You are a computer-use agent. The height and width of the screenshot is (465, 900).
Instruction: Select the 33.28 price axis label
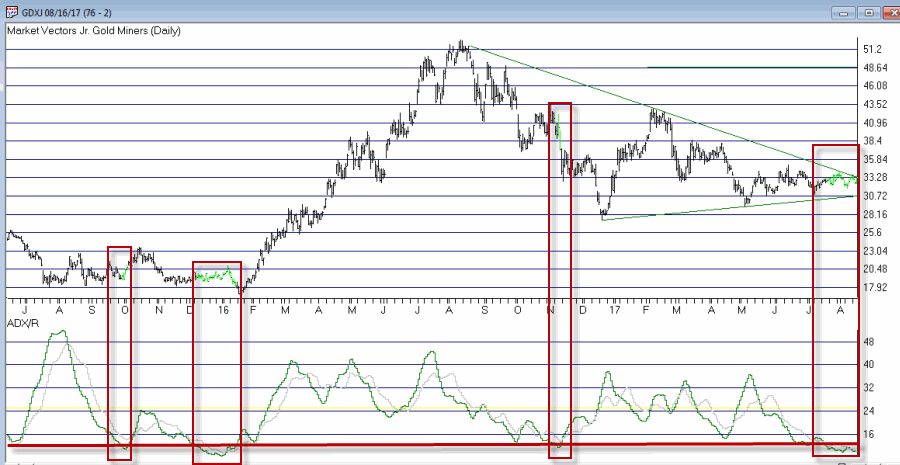875,177
